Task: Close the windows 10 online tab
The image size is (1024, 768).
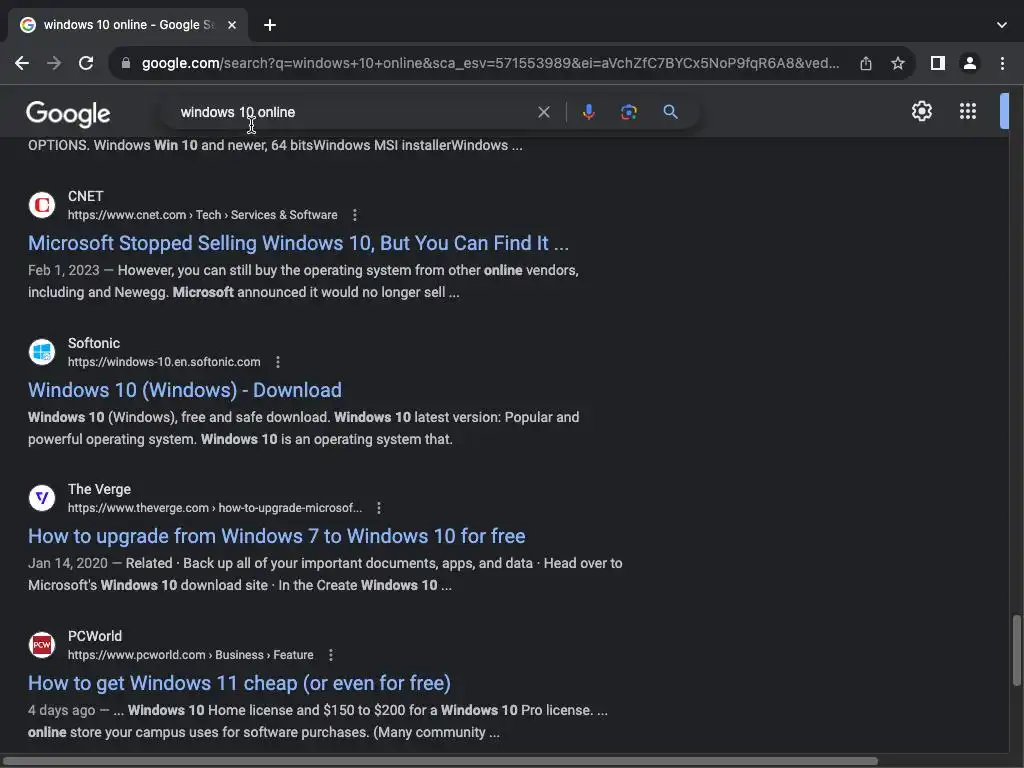Action: [232, 25]
